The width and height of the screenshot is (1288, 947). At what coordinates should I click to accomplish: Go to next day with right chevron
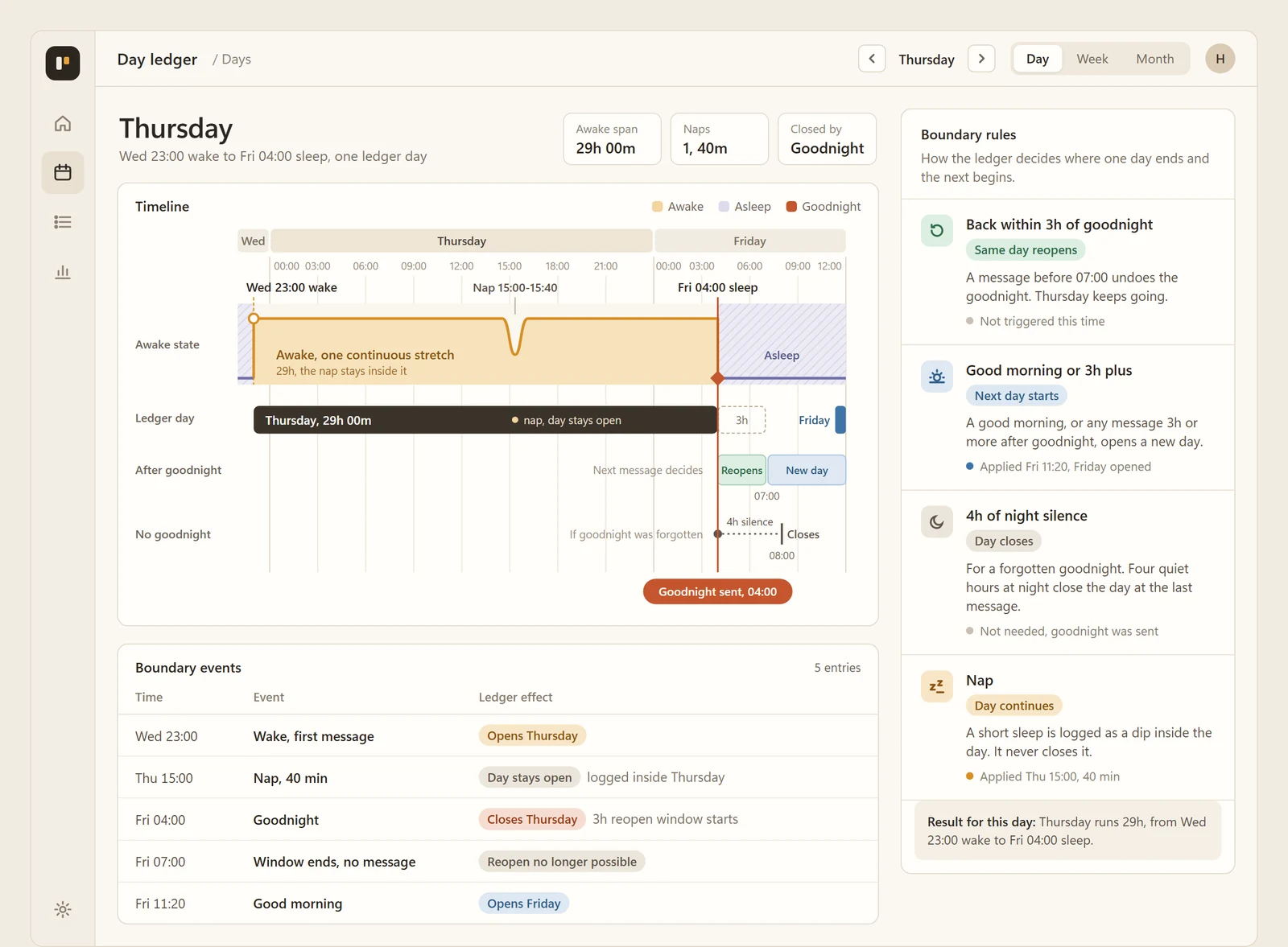[981, 59]
